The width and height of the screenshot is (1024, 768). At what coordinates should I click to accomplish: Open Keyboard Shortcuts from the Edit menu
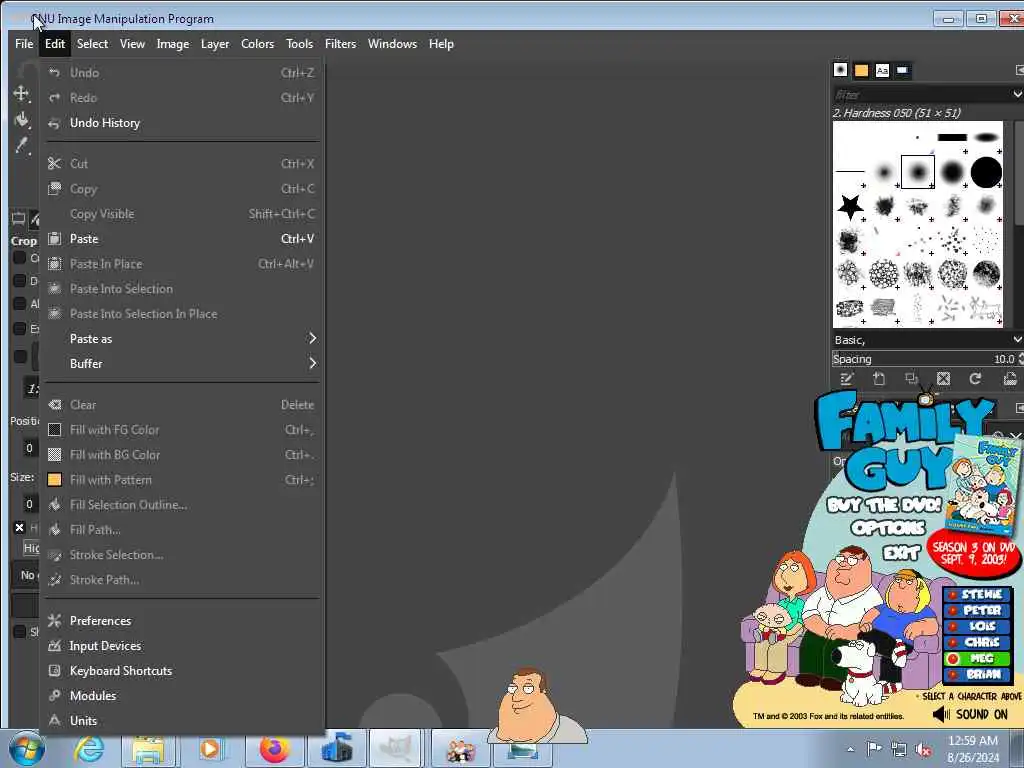(182, 671)
